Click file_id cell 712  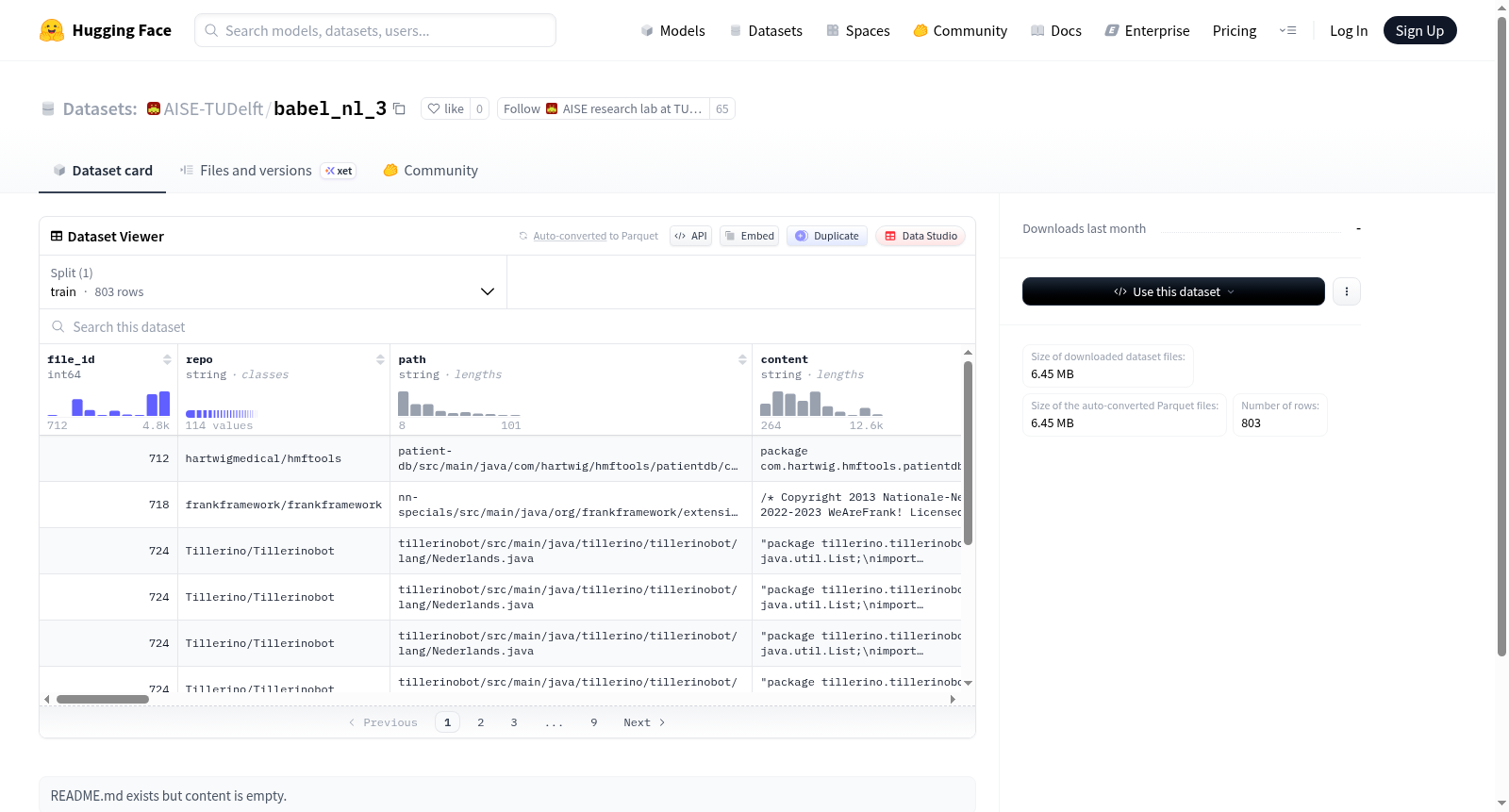(108, 458)
